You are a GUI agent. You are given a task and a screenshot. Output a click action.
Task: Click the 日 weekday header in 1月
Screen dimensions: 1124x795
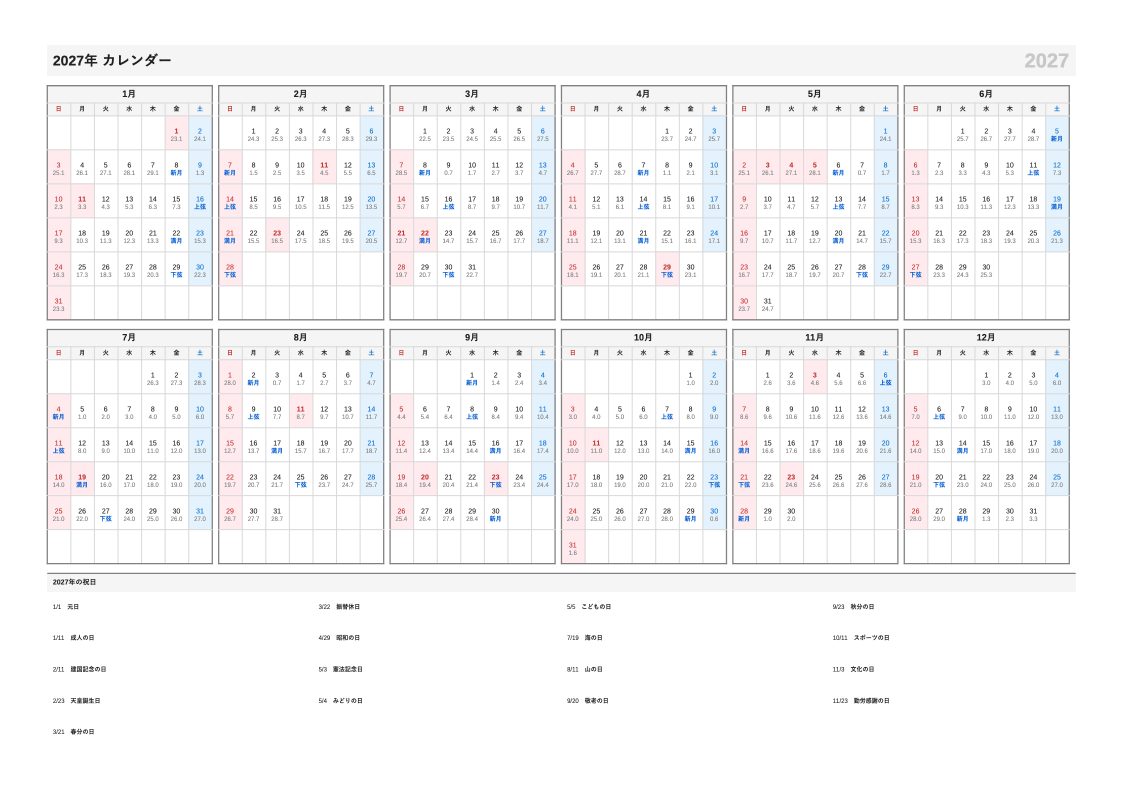59,109
